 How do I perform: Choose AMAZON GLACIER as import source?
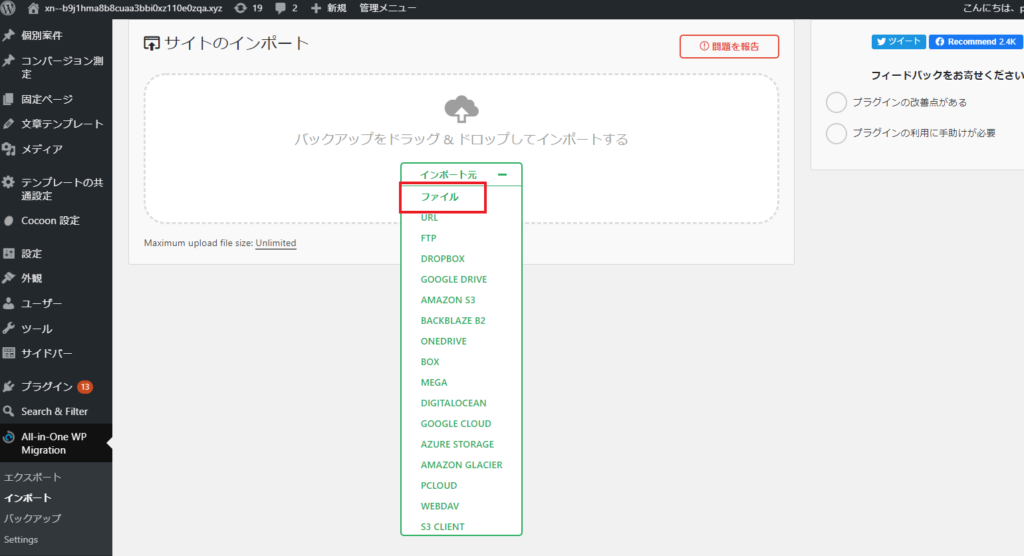pyautogui.click(x=462, y=465)
